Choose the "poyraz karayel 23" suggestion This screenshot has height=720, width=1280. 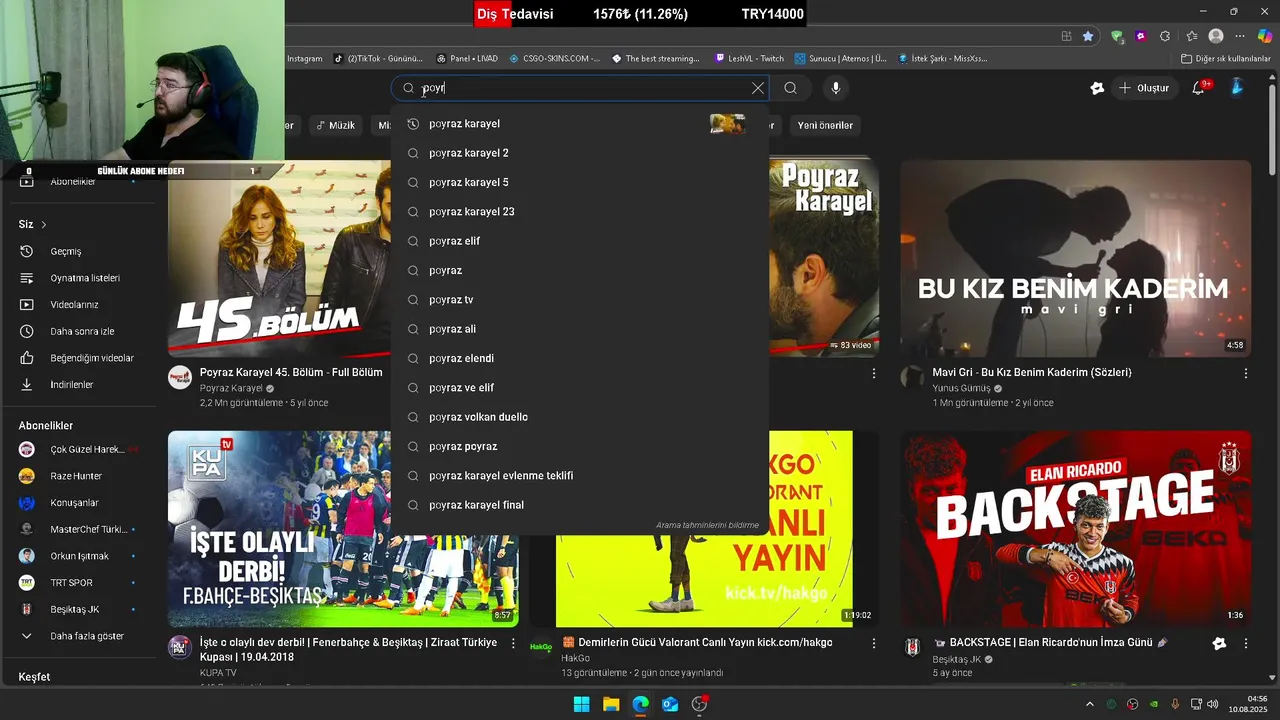click(580, 212)
